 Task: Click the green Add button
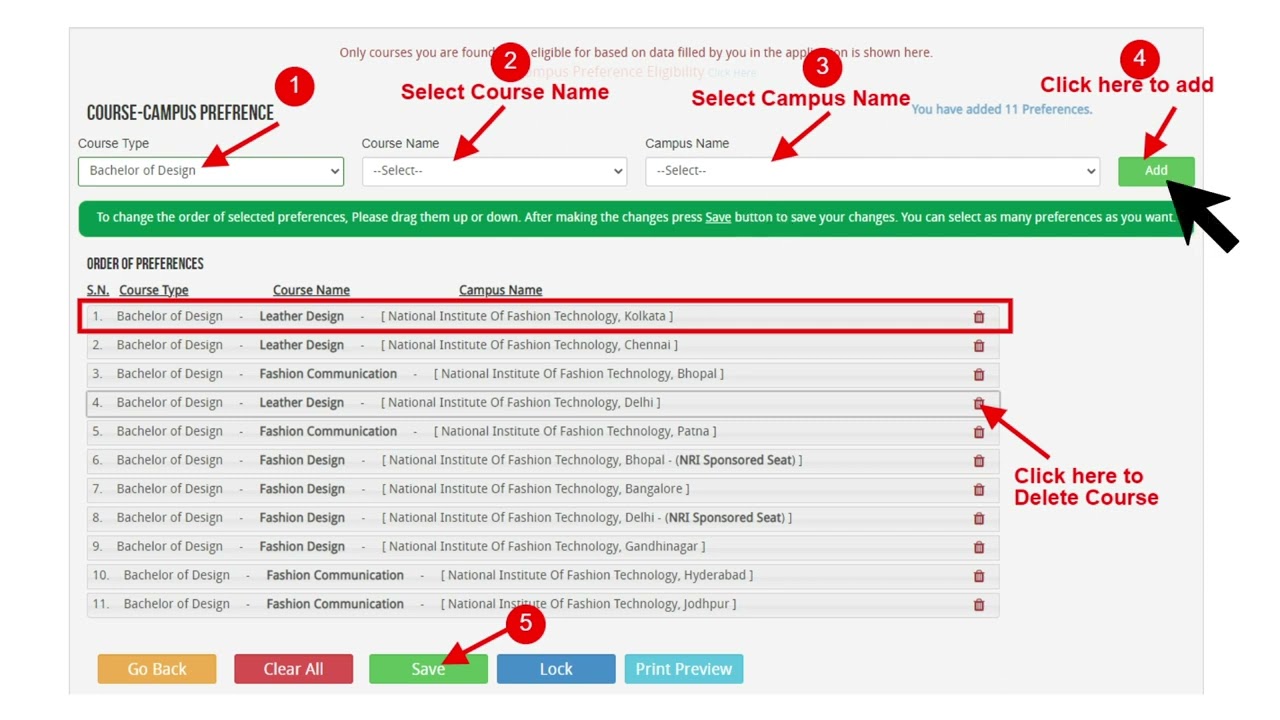point(1156,171)
